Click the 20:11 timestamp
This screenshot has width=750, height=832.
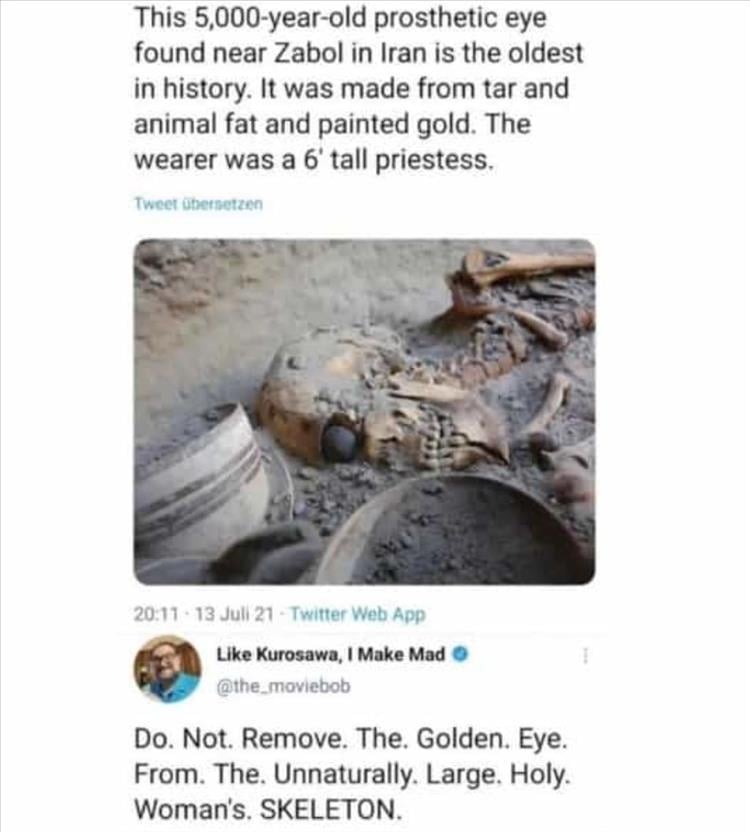pos(156,614)
